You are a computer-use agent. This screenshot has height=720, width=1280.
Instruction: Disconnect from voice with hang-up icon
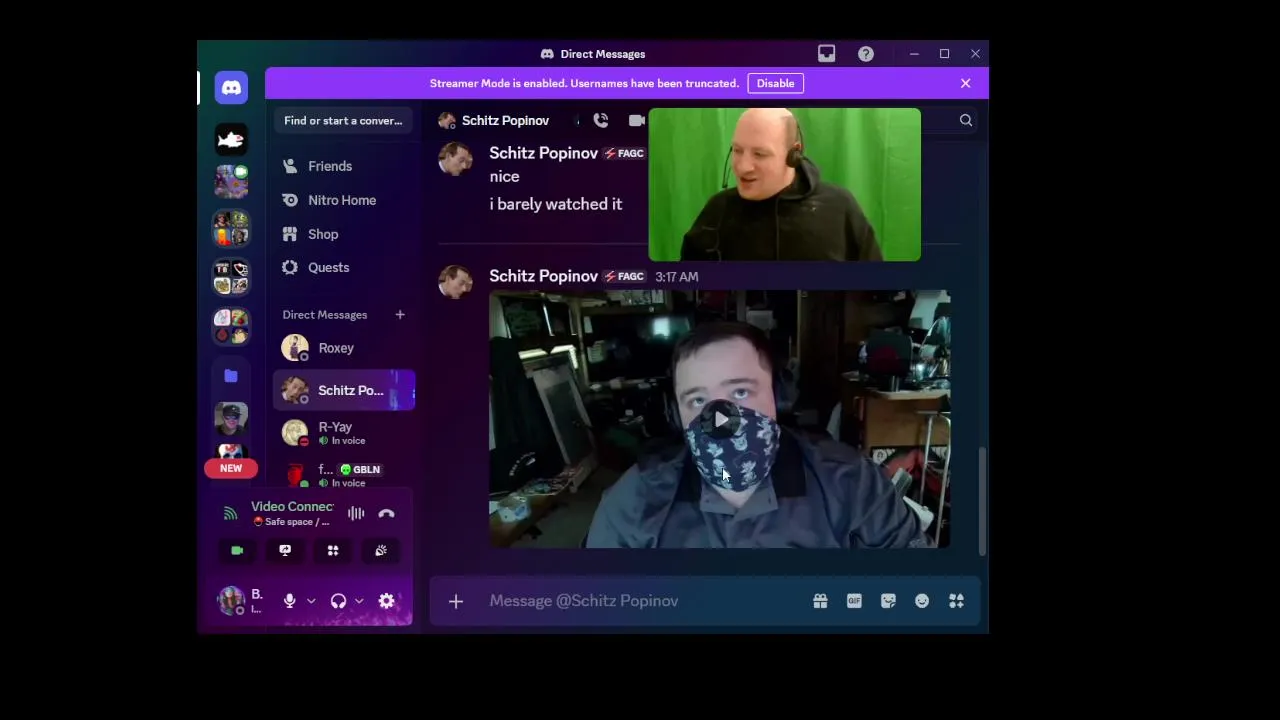click(387, 513)
